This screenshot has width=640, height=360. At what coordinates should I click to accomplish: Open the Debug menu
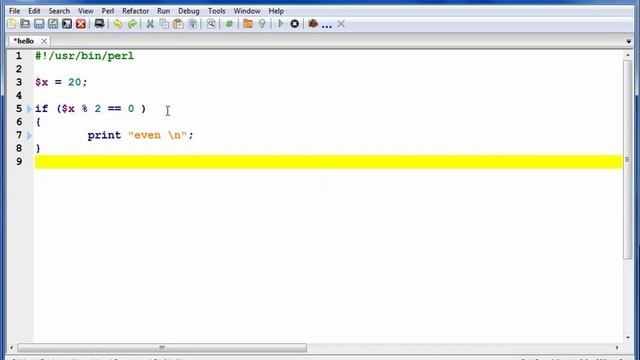coord(189,11)
